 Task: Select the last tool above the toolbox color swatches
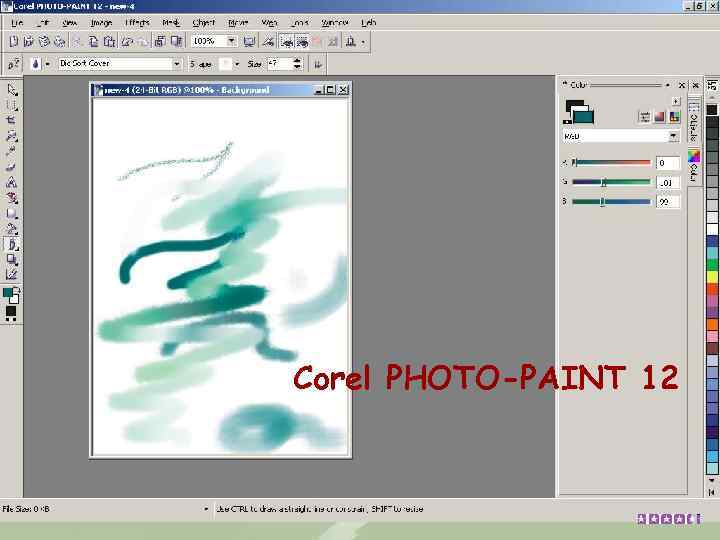[x=12, y=275]
